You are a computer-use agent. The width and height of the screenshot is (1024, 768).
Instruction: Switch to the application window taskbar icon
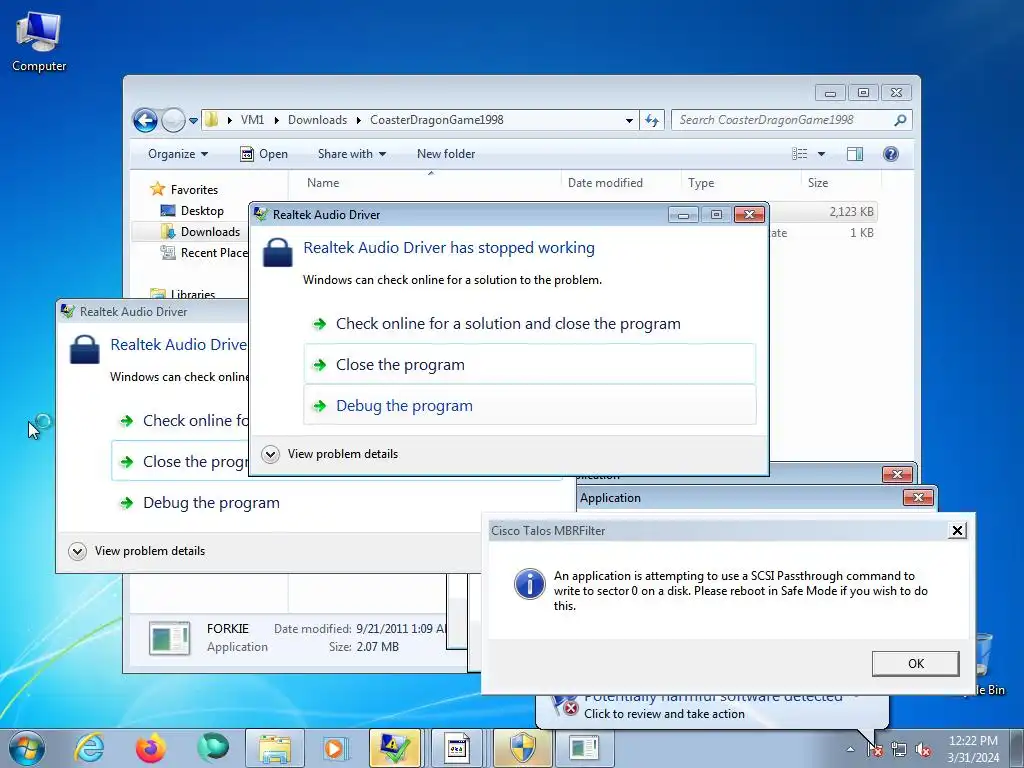456,748
